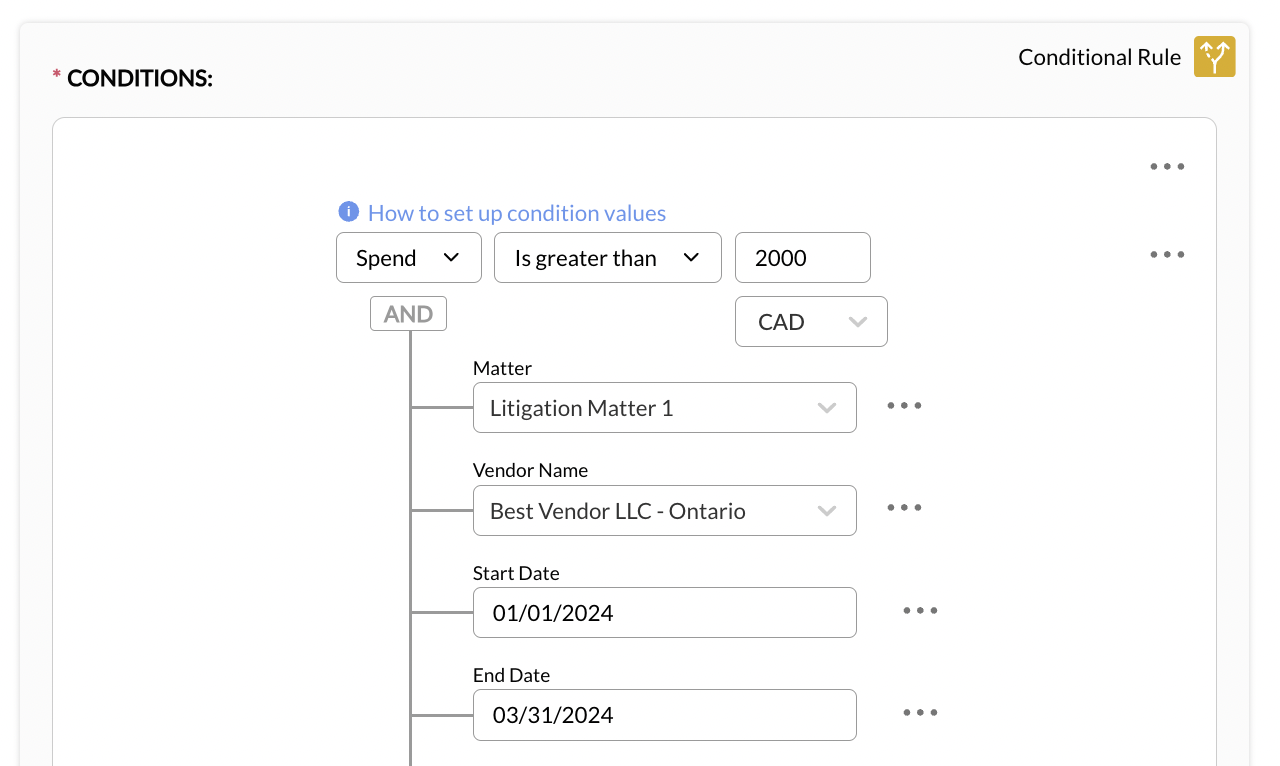Open the Vendor Name condition three-dot menu

click(904, 508)
